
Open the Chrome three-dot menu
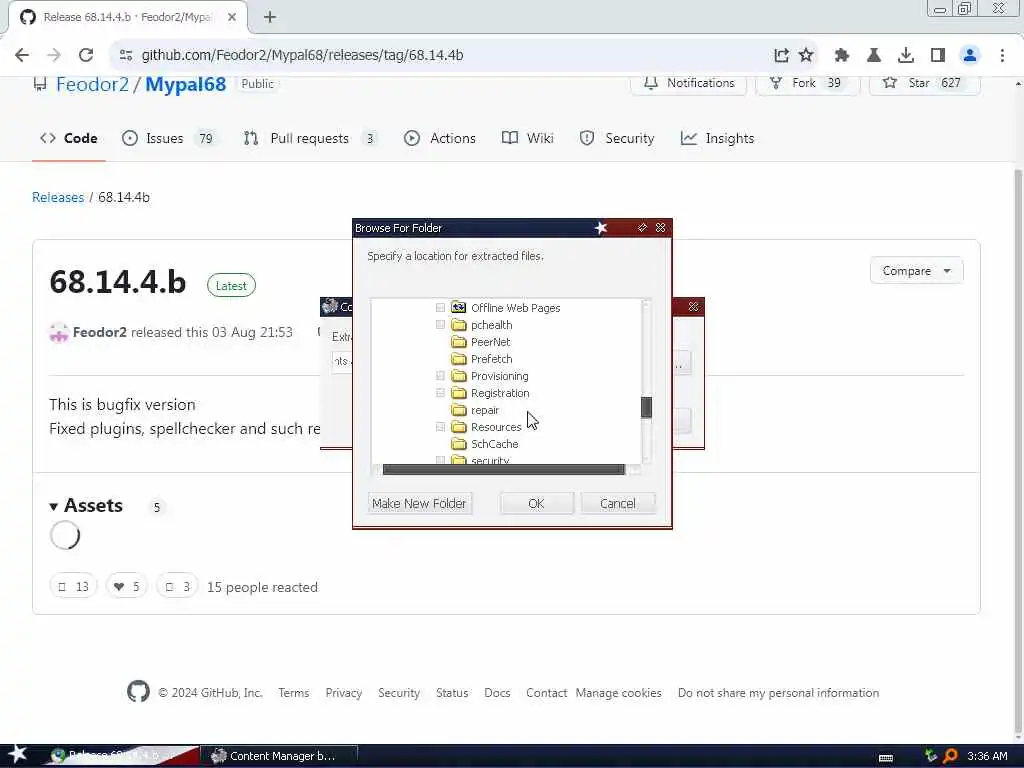click(x=1002, y=55)
